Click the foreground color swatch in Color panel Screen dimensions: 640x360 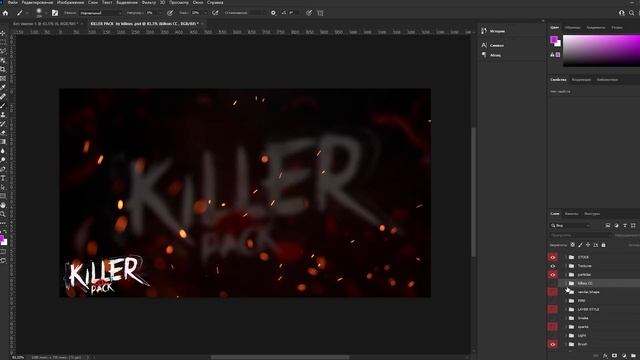tap(554, 40)
